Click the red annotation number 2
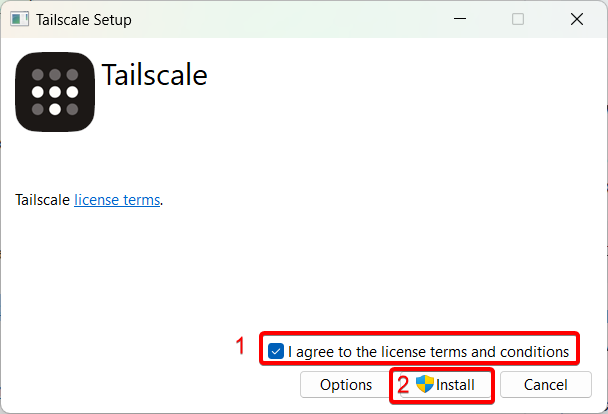 (x=403, y=385)
